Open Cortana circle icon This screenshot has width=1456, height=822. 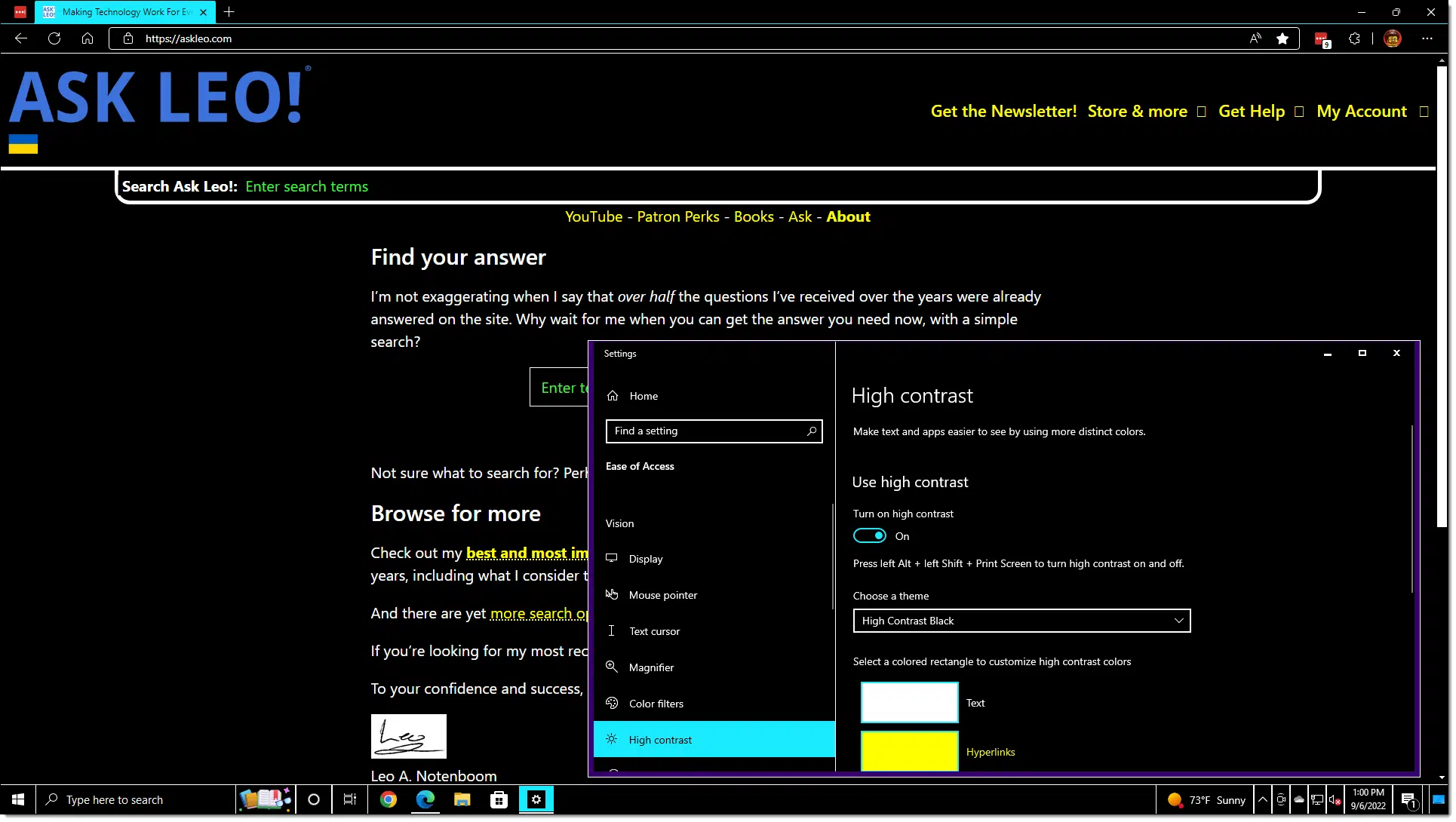[x=314, y=800]
